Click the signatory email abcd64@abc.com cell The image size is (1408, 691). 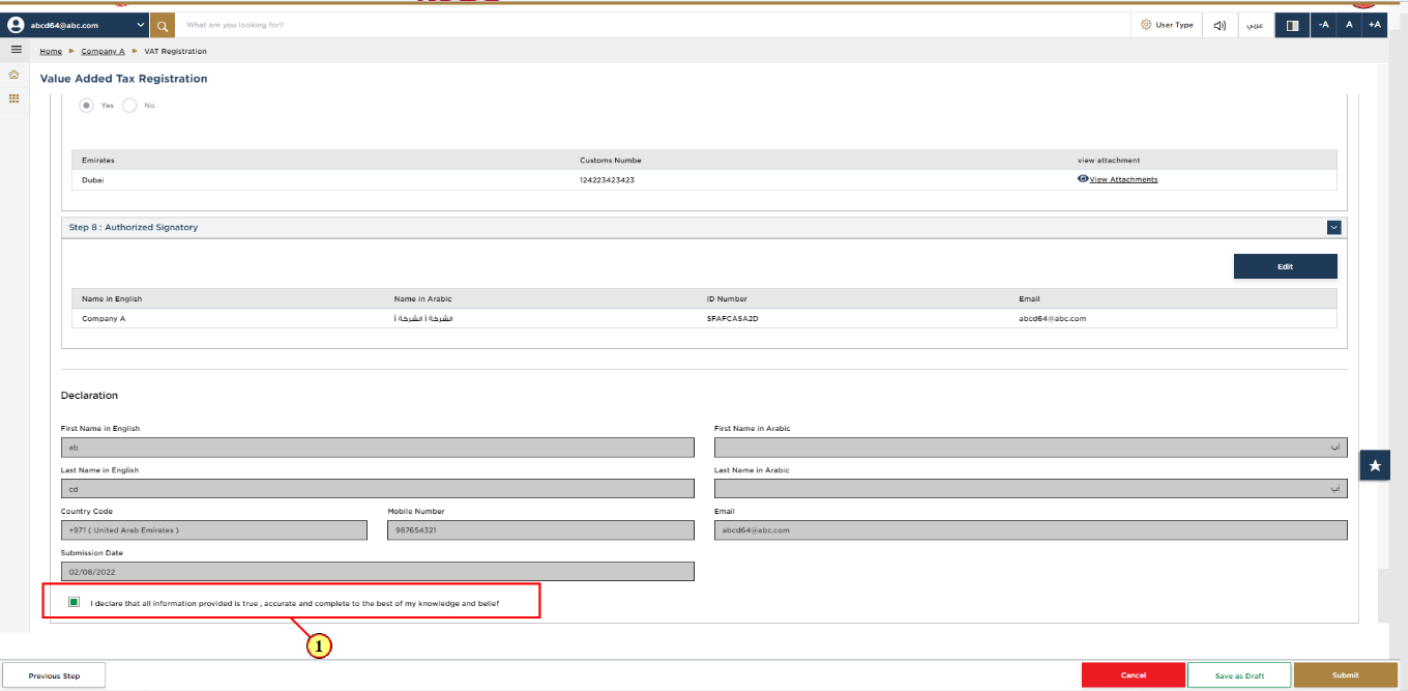pos(1052,319)
